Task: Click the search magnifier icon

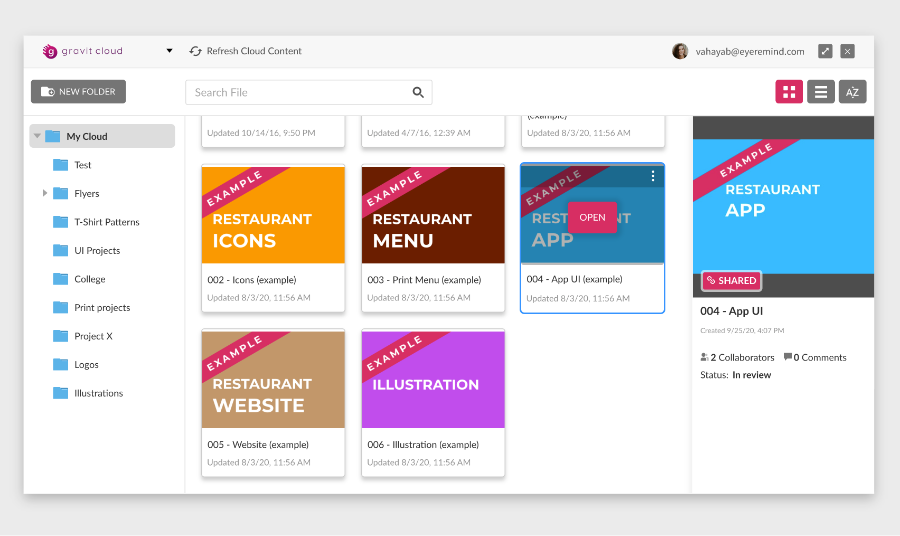Action: pos(418,93)
